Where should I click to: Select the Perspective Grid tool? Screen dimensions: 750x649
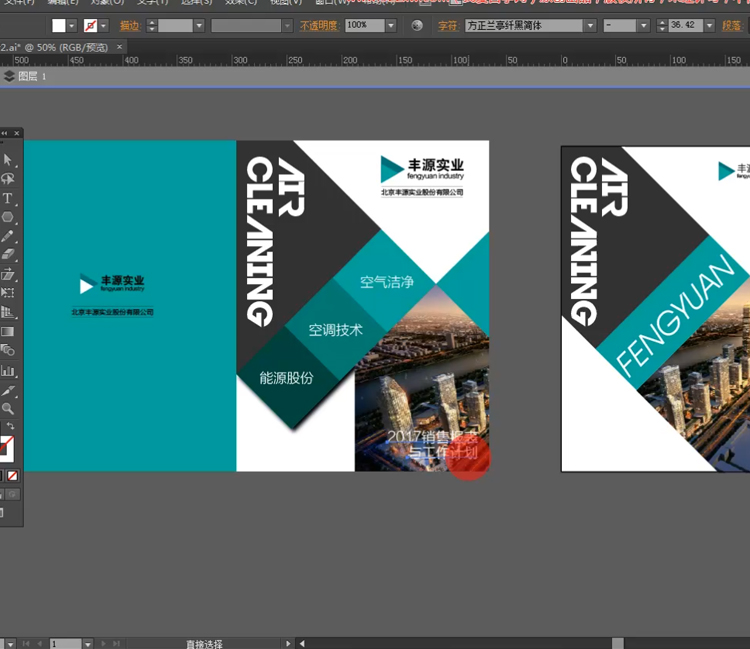click(7, 312)
